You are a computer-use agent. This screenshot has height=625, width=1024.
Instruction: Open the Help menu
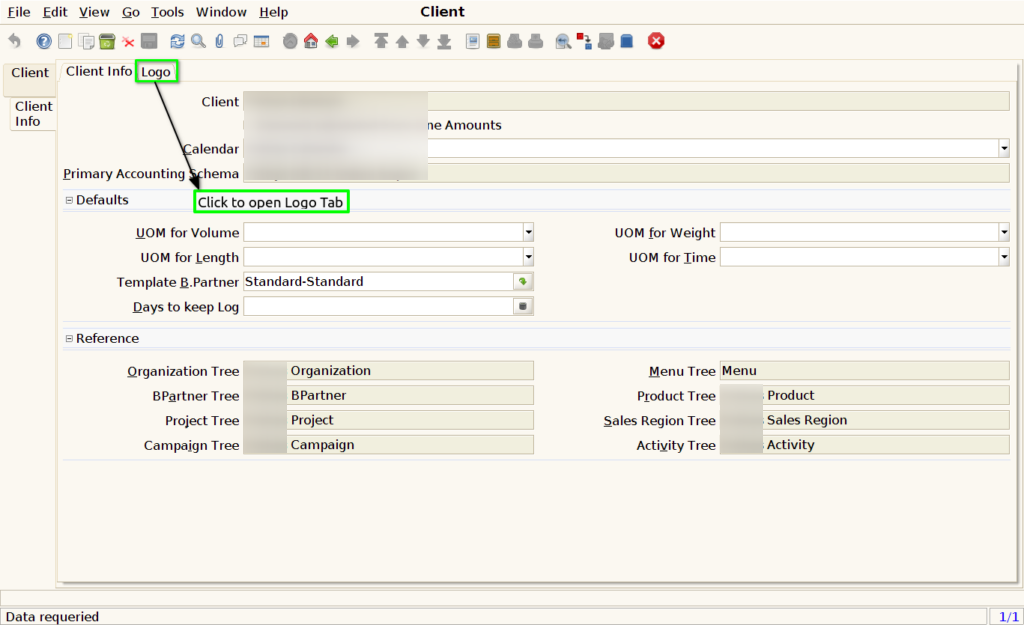273,12
